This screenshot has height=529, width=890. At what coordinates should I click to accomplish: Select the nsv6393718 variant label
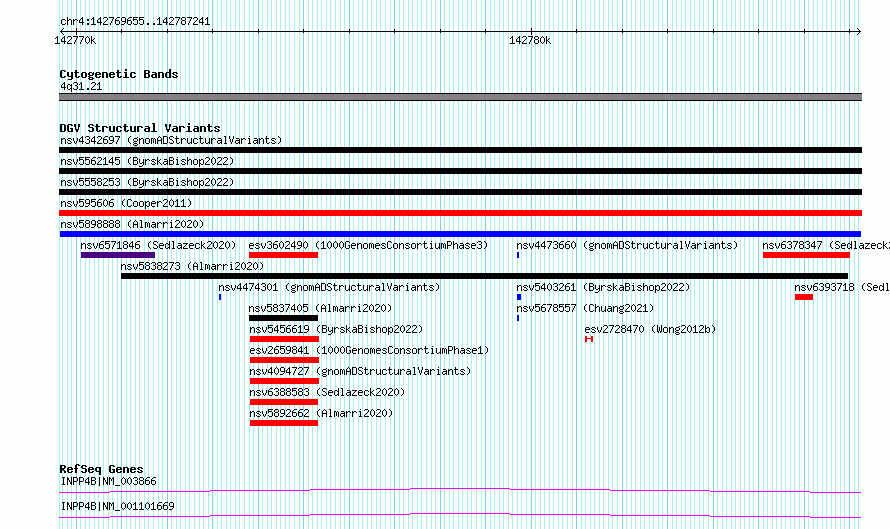pos(842,287)
